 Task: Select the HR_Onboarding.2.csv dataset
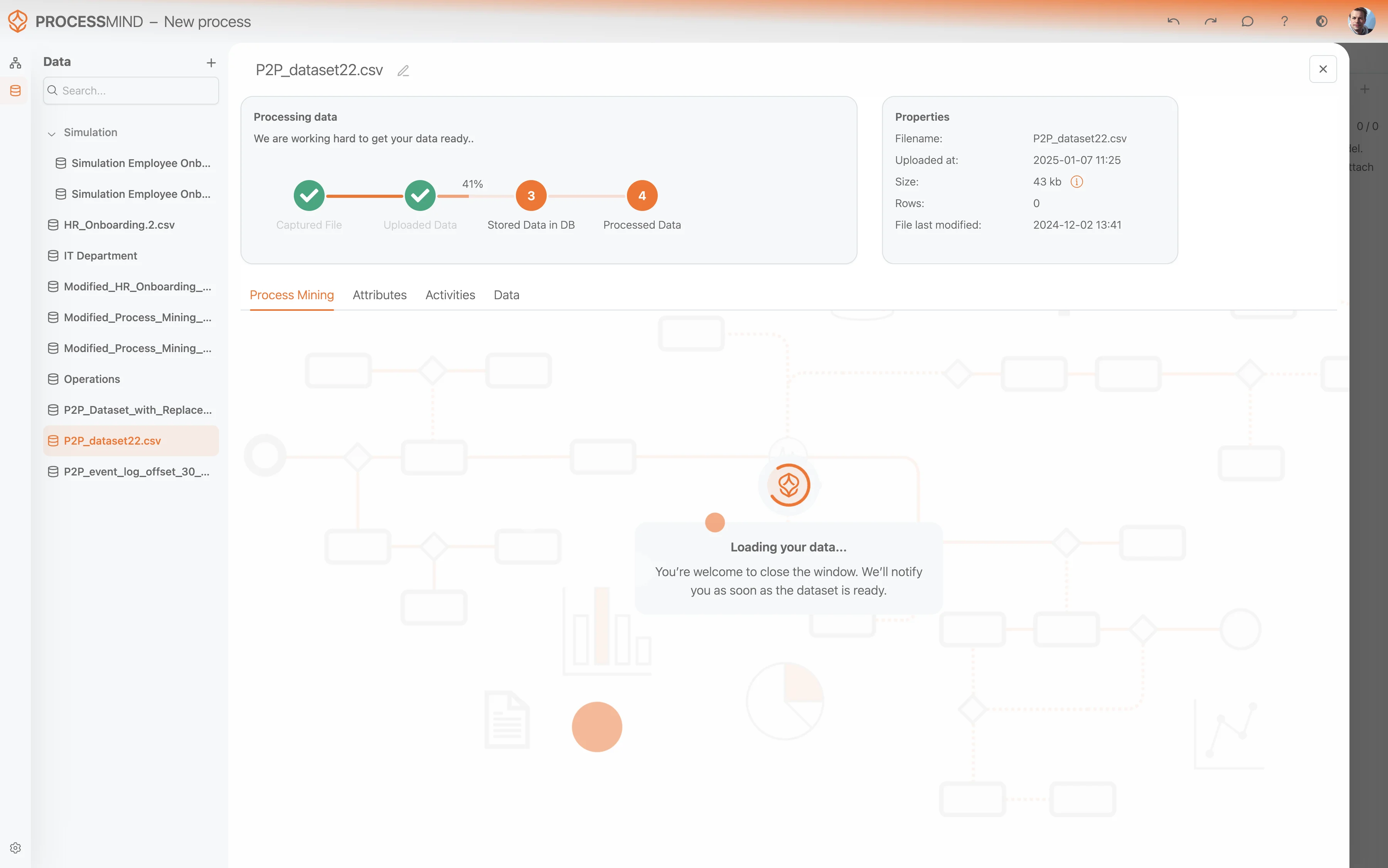click(119, 225)
